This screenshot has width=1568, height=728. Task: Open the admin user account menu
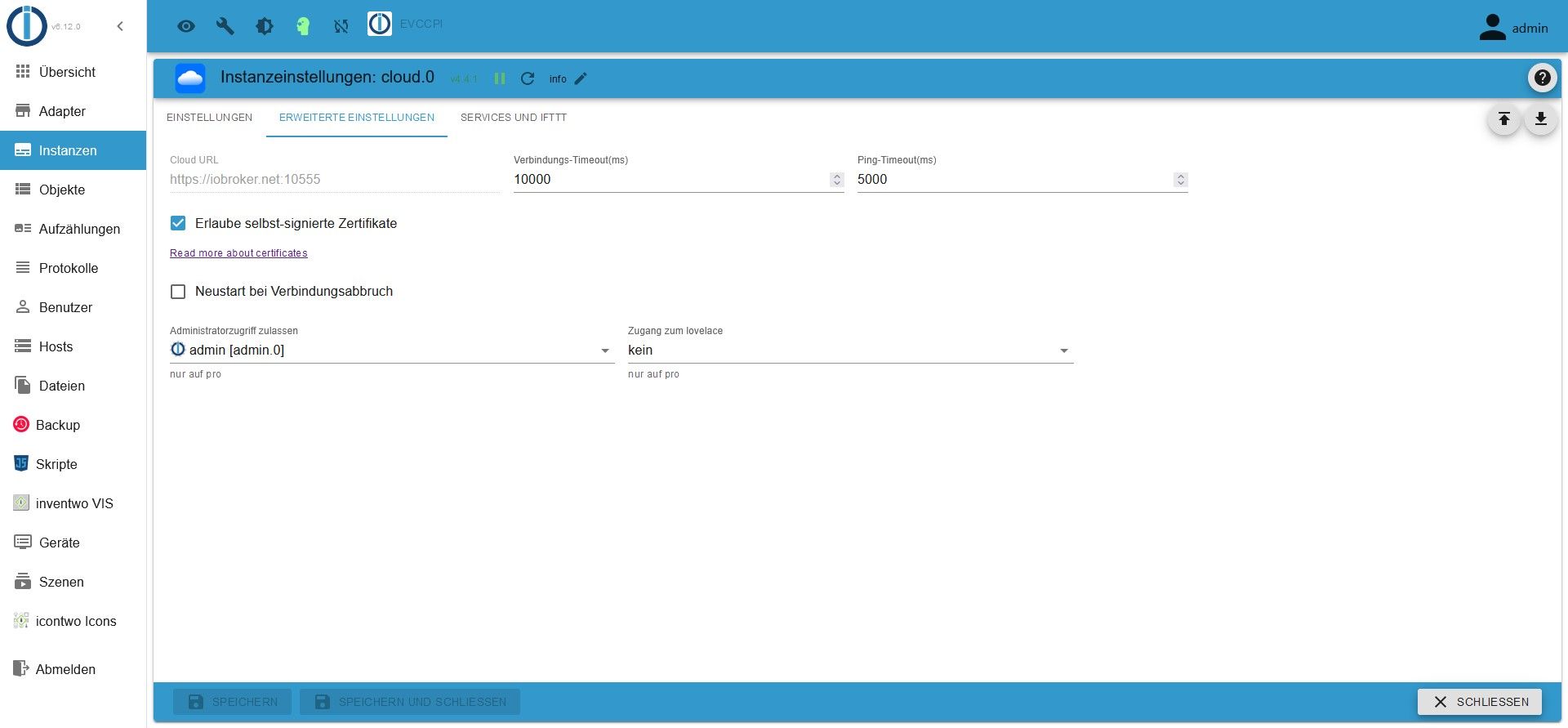(1513, 28)
